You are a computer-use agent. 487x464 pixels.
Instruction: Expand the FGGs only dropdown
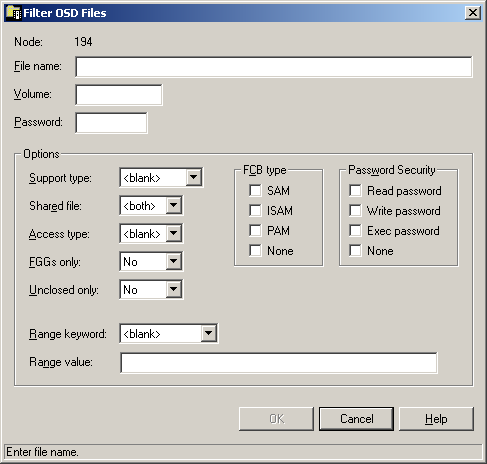(x=174, y=261)
